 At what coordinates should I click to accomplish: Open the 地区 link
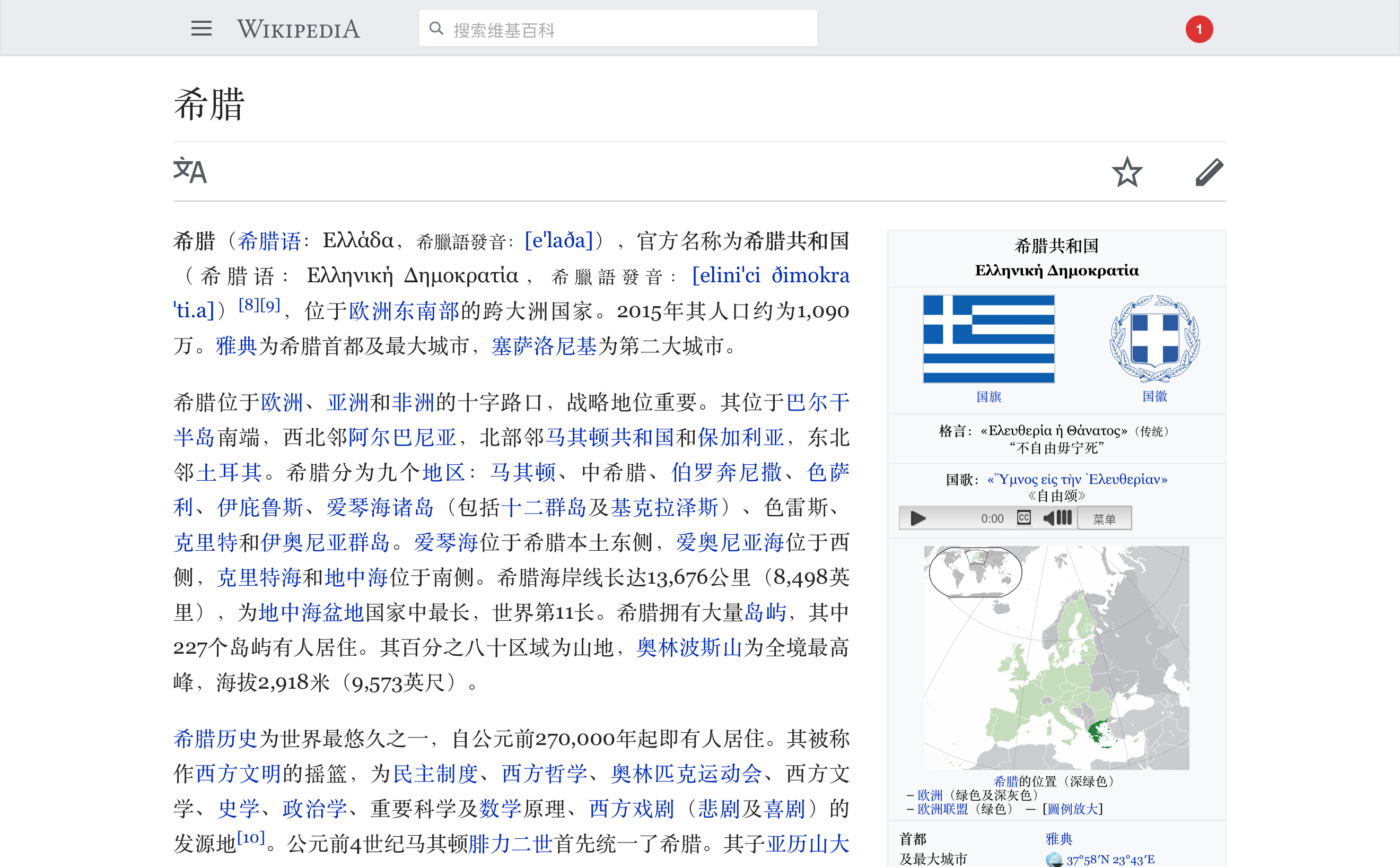[x=443, y=472]
